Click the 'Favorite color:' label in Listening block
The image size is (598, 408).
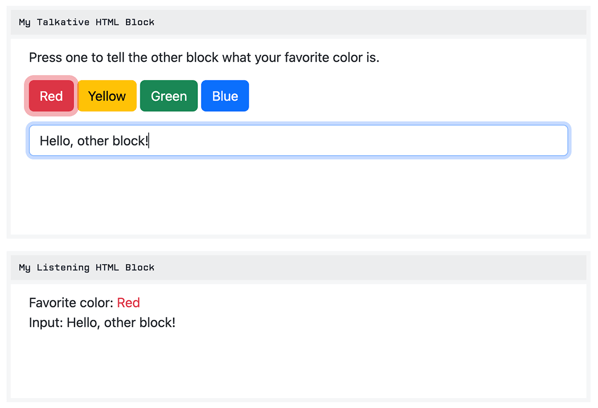(x=71, y=303)
